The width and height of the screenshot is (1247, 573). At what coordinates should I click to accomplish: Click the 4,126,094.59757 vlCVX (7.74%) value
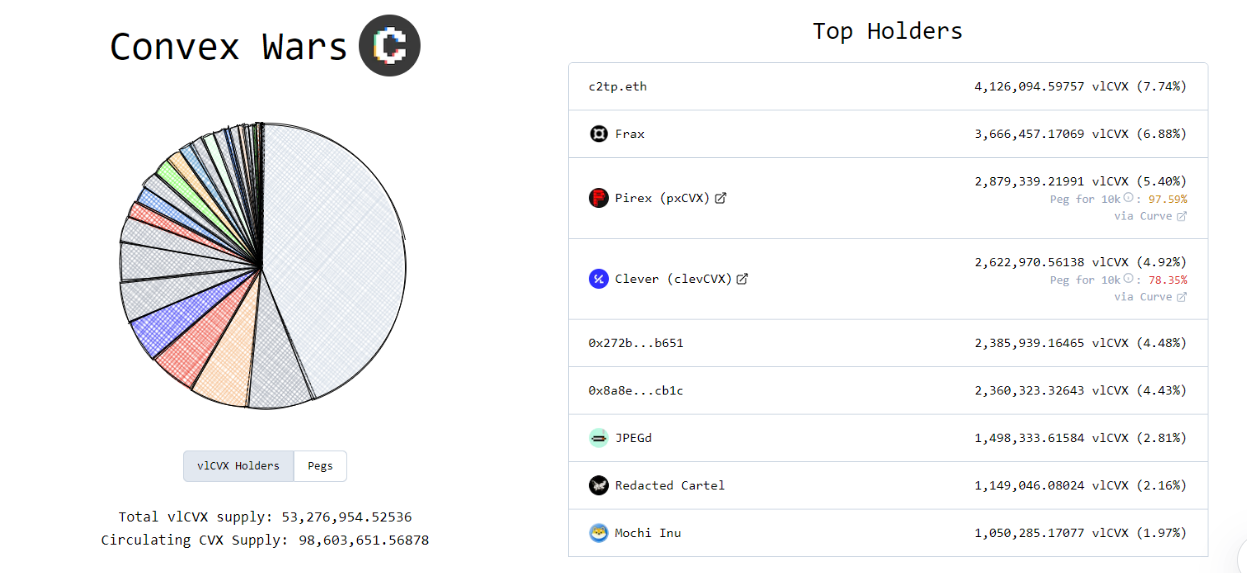tap(1081, 86)
